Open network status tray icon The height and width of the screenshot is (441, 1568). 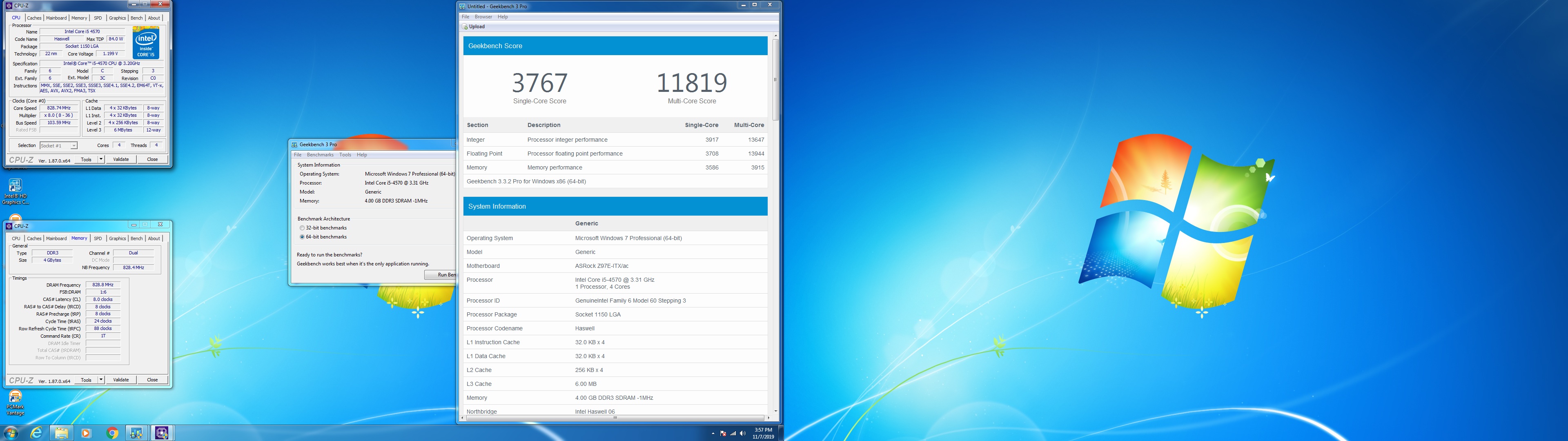click(733, 434)
